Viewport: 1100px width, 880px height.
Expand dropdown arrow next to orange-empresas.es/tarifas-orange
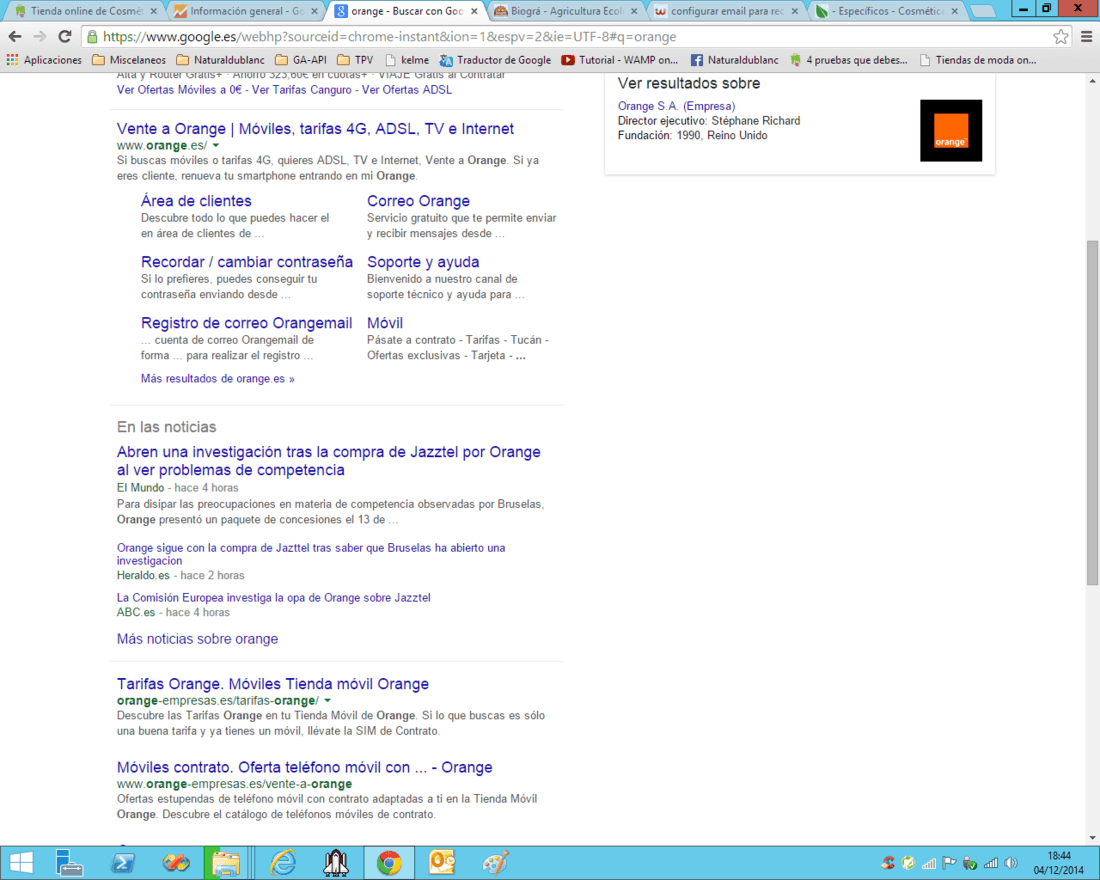coord(327,700)
